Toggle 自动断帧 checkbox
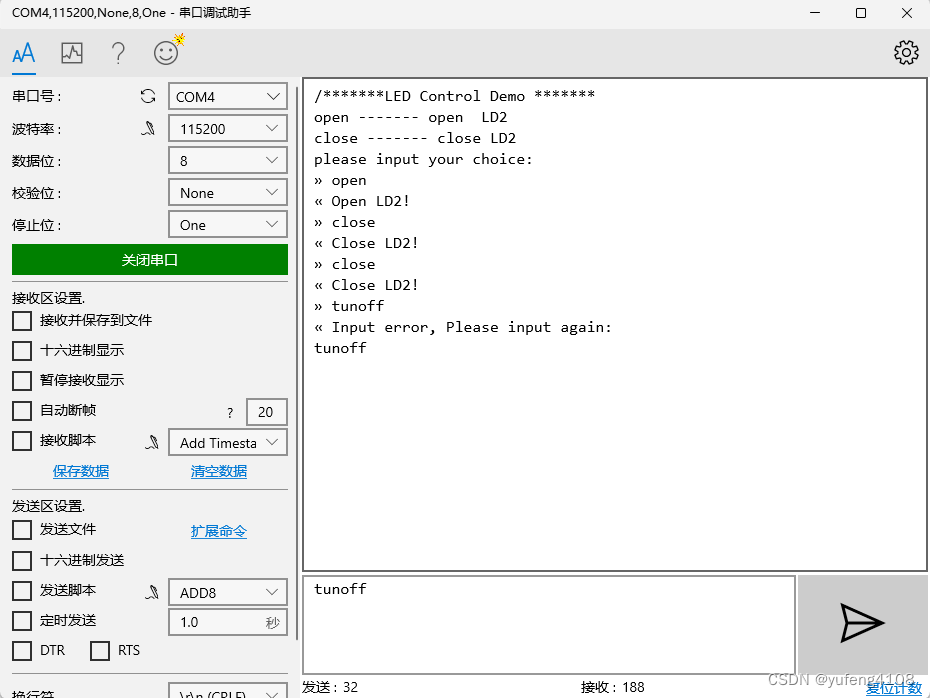Viewport: 930px width, 698px height. [x=22, y=410]
